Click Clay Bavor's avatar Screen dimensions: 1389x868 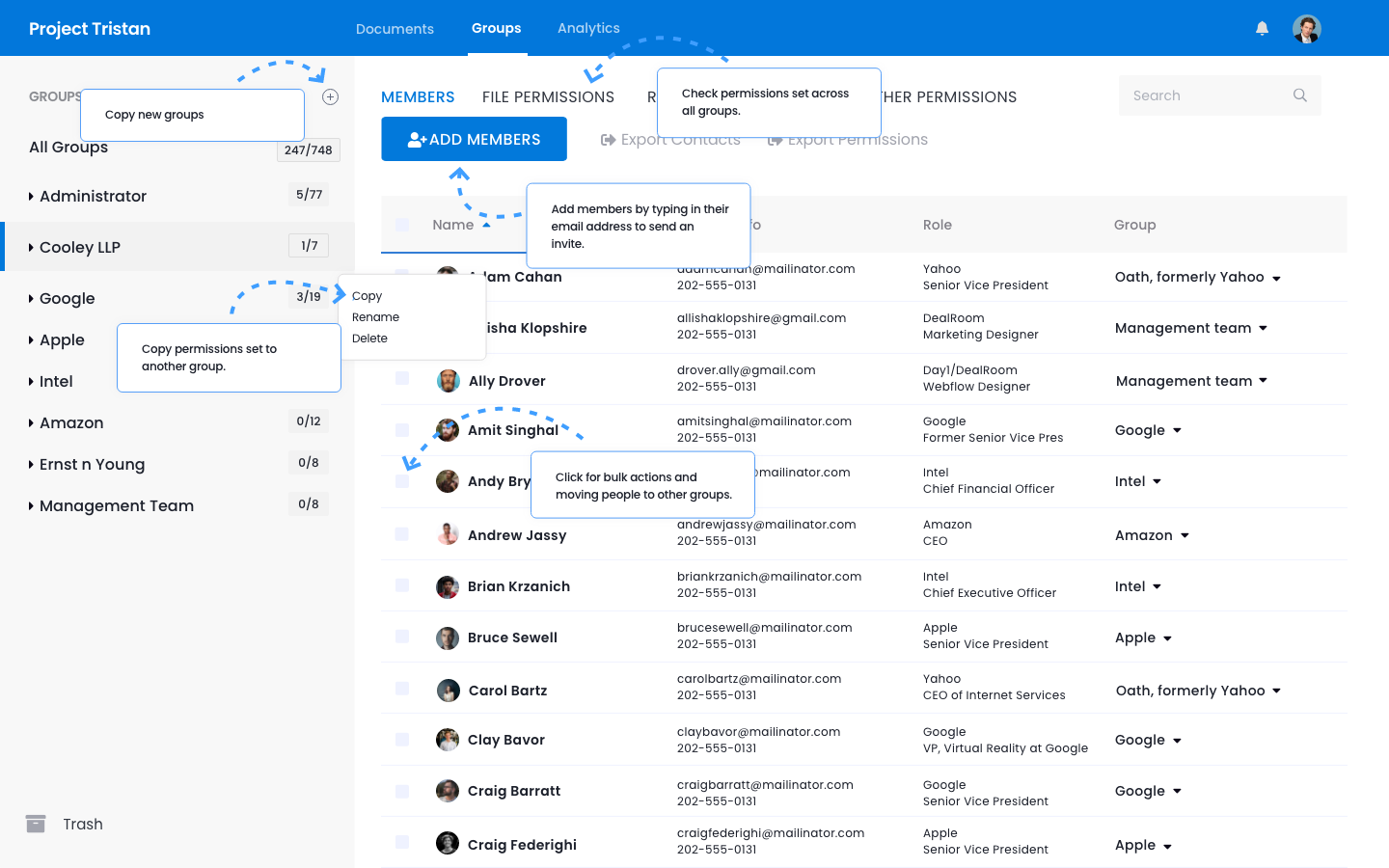[x=448, y=740]
